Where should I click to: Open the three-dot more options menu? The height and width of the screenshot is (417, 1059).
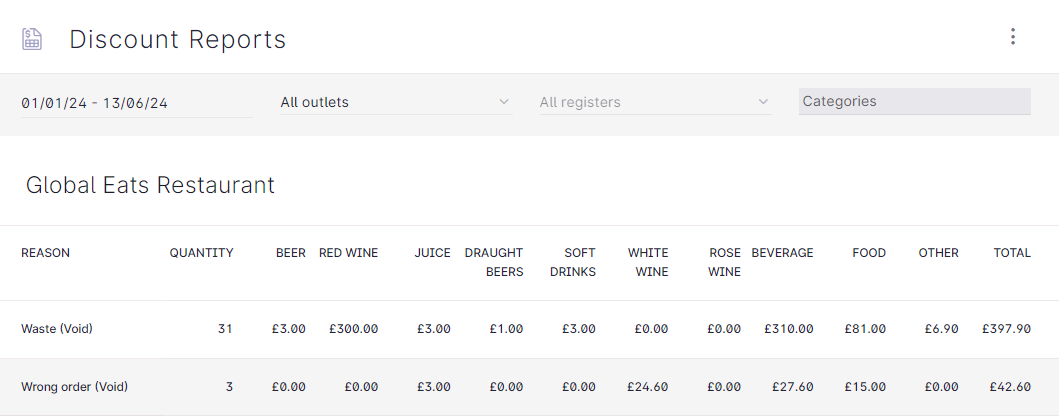[x=1012, y=36]
